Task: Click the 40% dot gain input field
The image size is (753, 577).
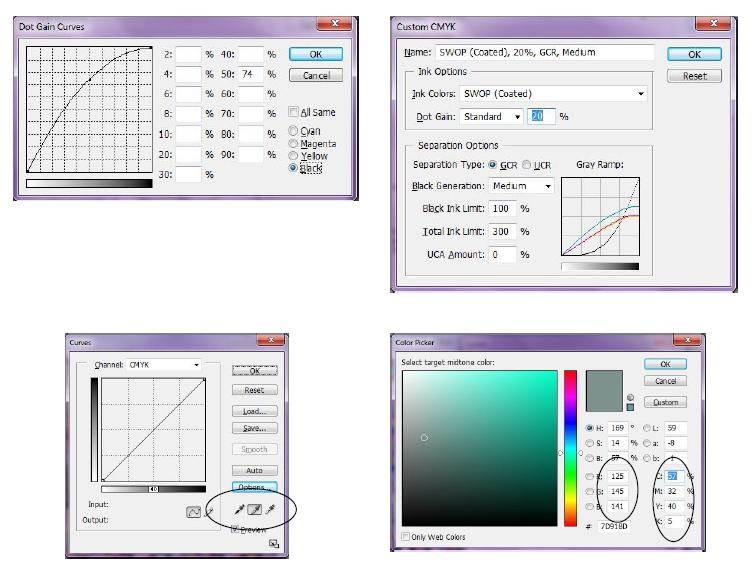Action: click(x=251, y=54)
